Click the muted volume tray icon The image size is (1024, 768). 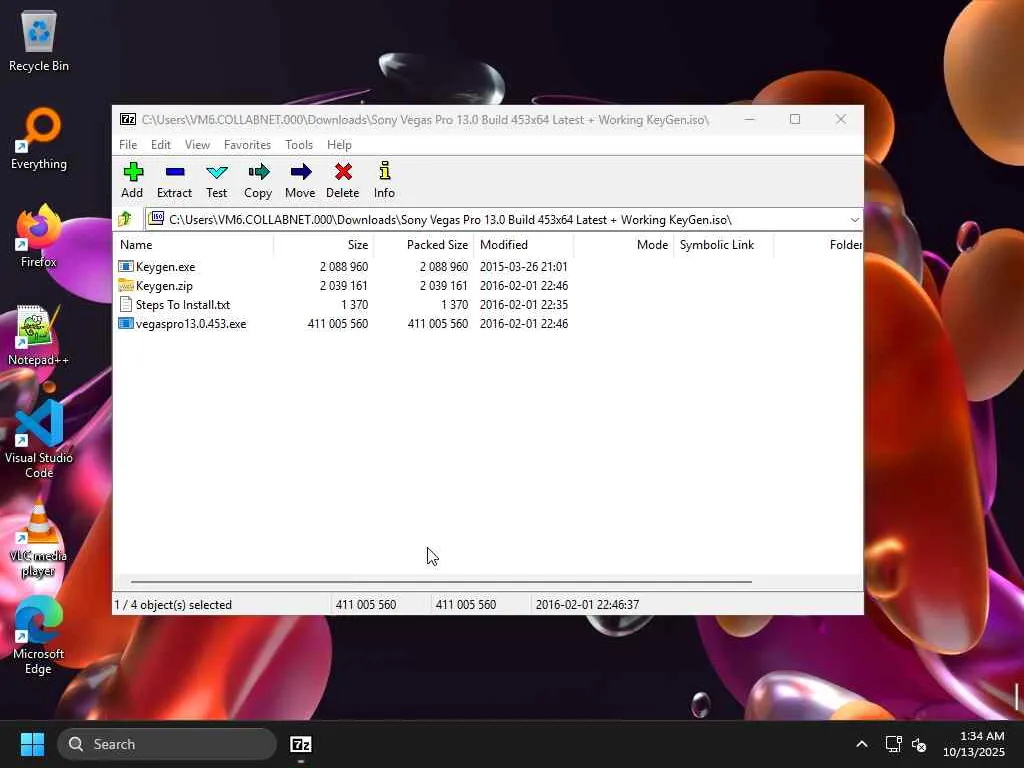click(919, 744)
